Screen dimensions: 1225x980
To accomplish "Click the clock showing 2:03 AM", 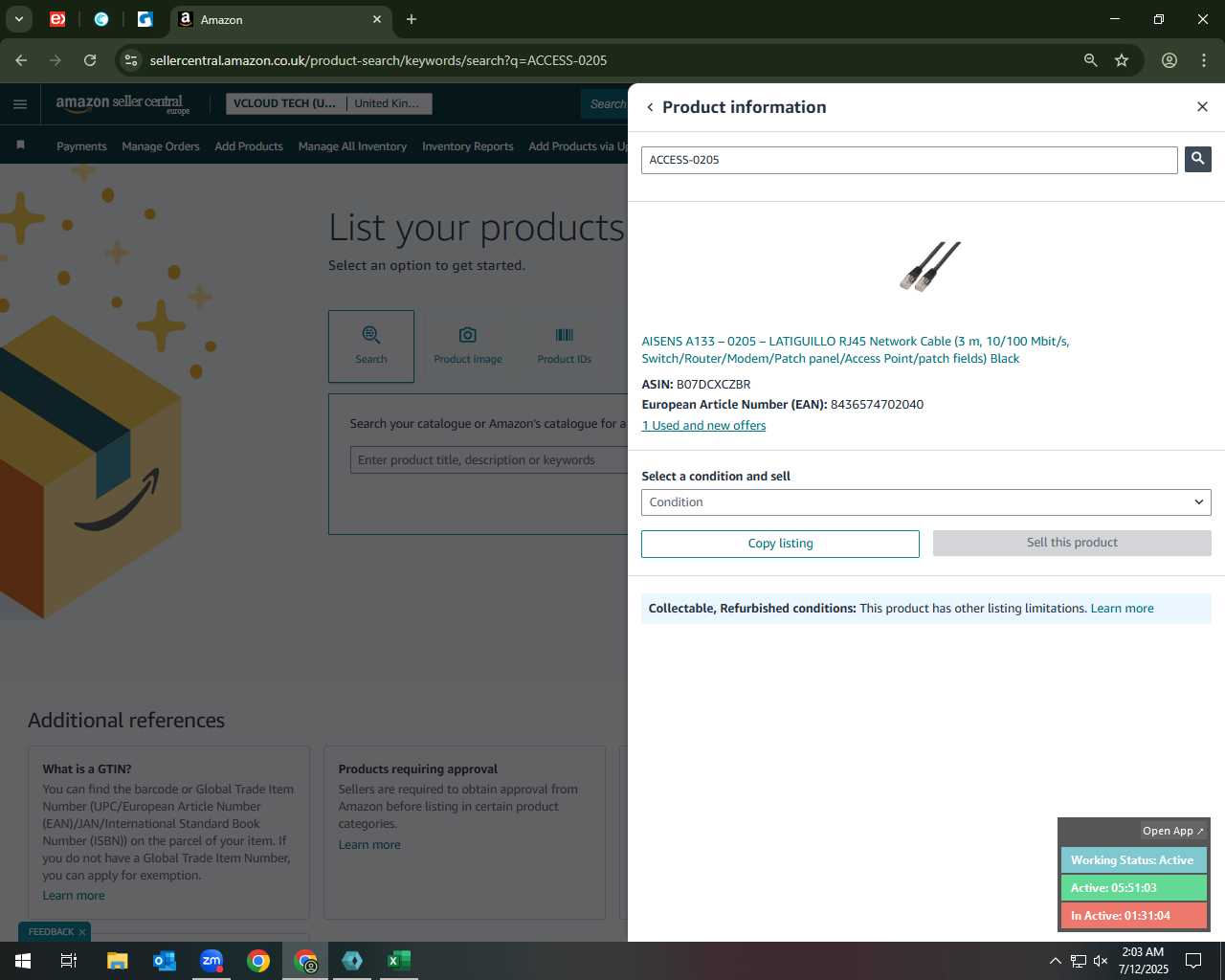I will click(1143, 952).
